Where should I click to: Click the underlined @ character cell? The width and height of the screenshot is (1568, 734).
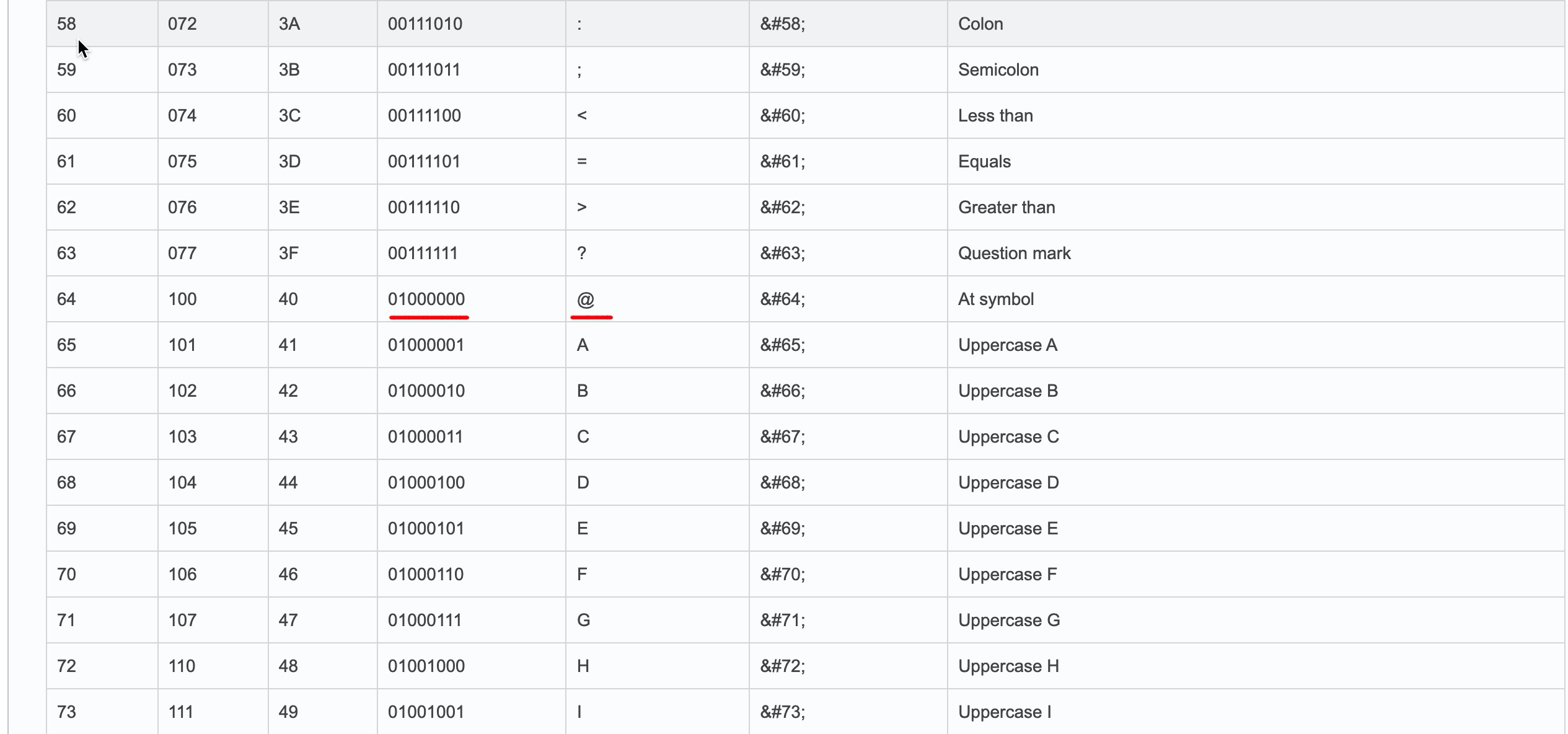point(586,299)
